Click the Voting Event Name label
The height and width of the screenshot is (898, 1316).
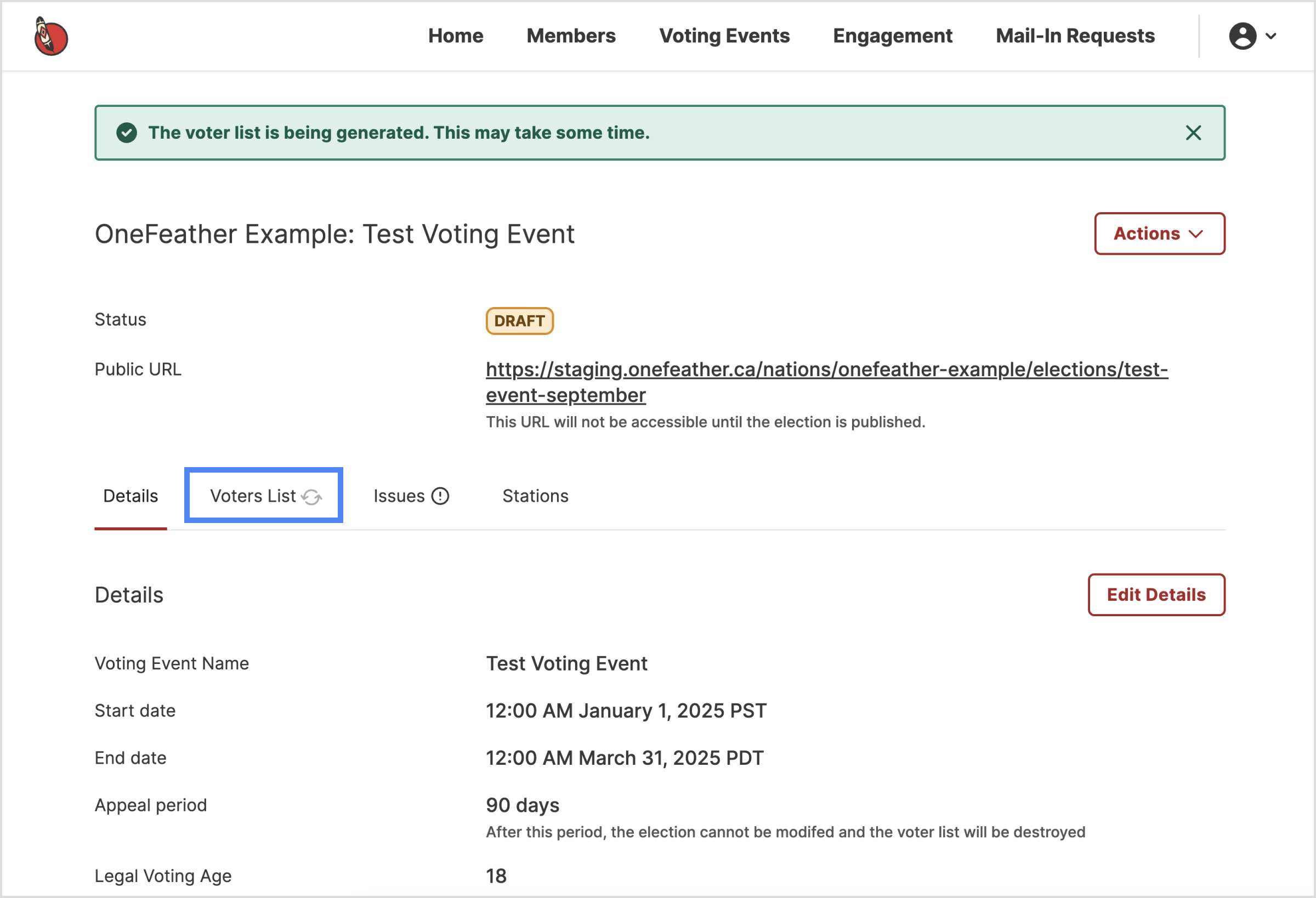[x=172, y=663]
